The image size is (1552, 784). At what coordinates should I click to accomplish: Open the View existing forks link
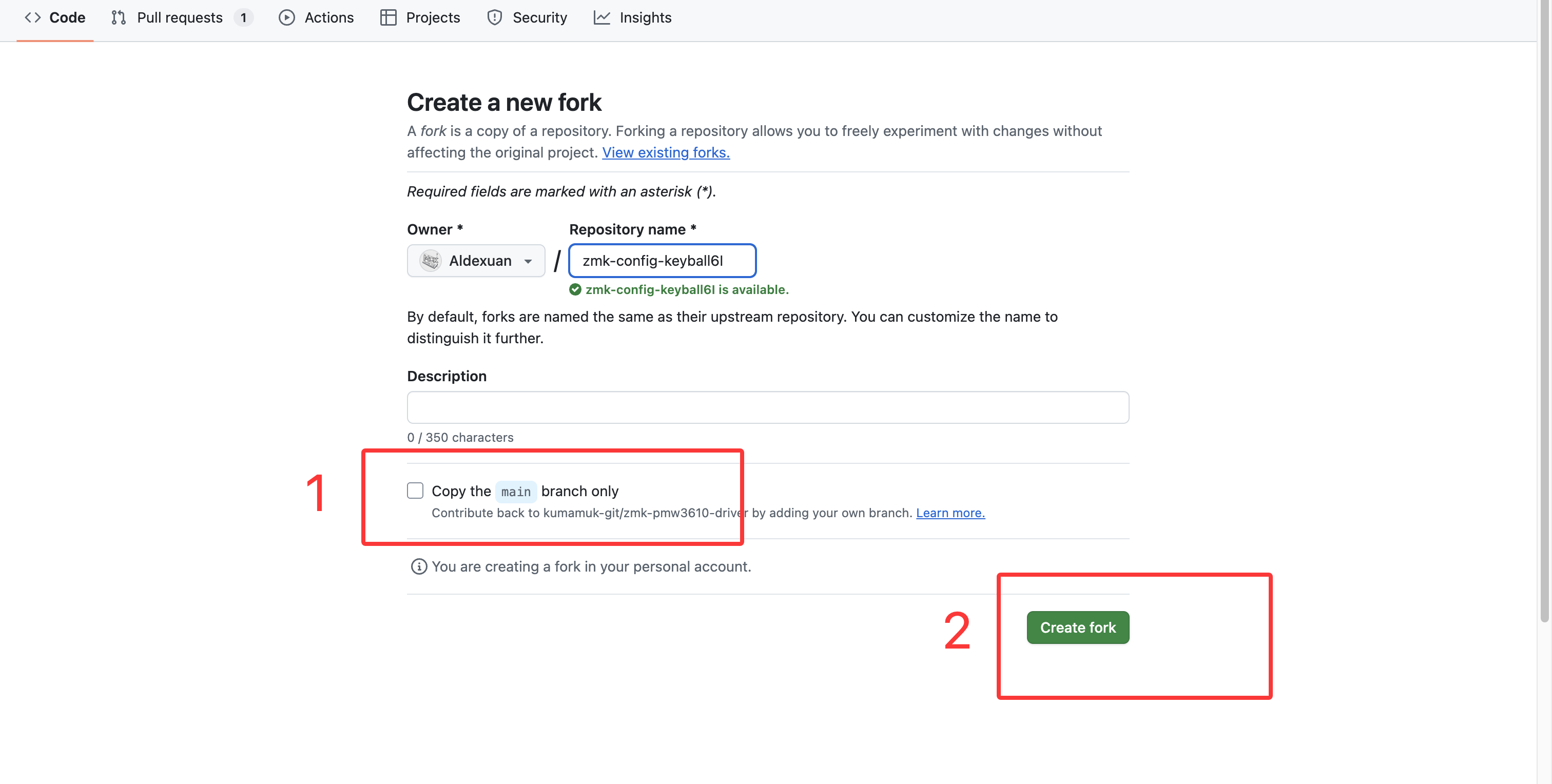666,152
